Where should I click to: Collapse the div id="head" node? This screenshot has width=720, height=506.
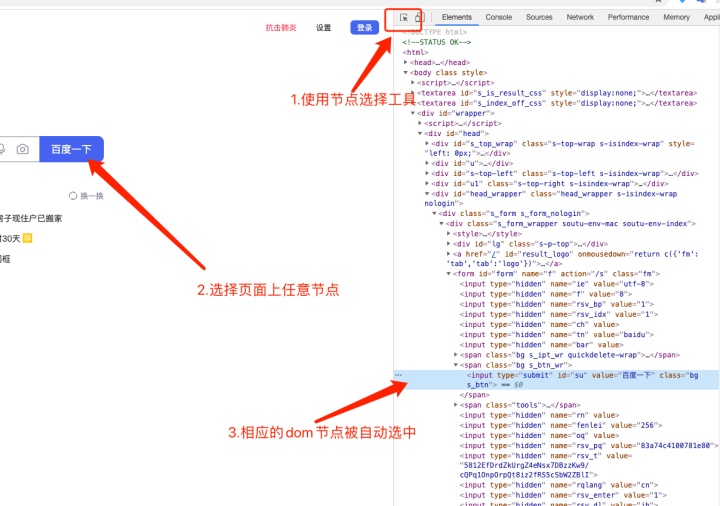pyautogui.click(x=420, y=133)
